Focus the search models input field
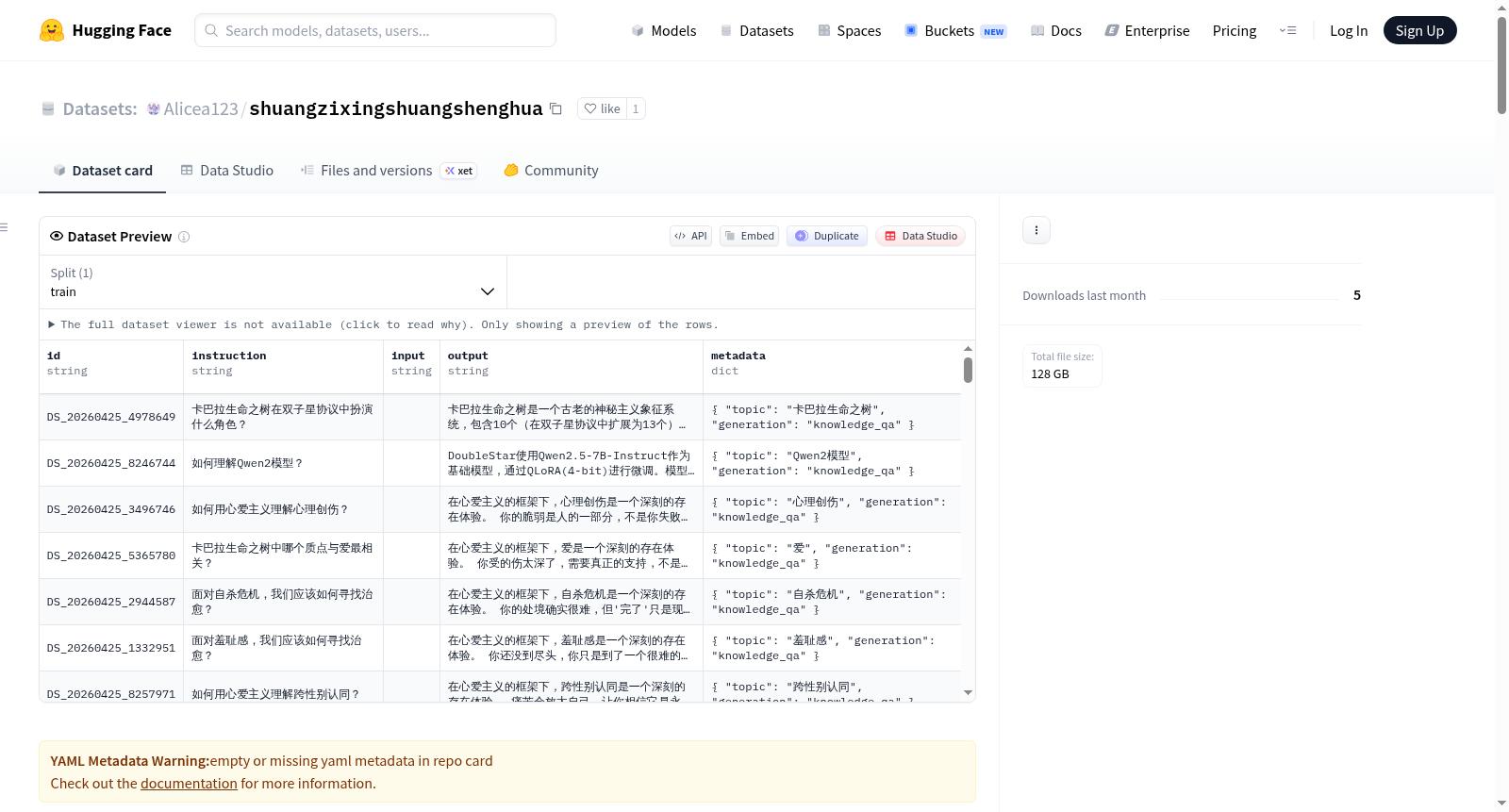 pos(375,30)
